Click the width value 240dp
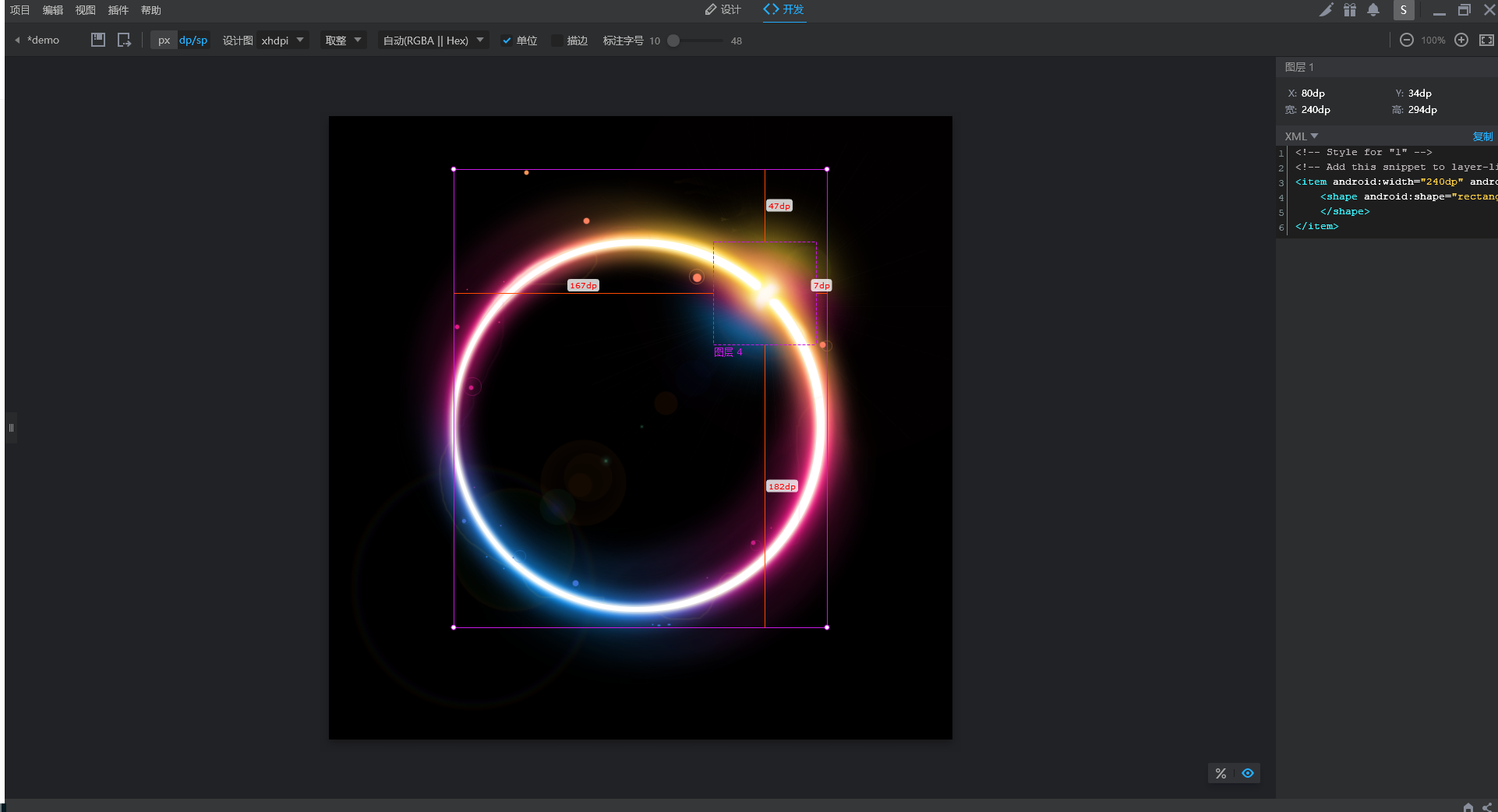 (1316, 110)
